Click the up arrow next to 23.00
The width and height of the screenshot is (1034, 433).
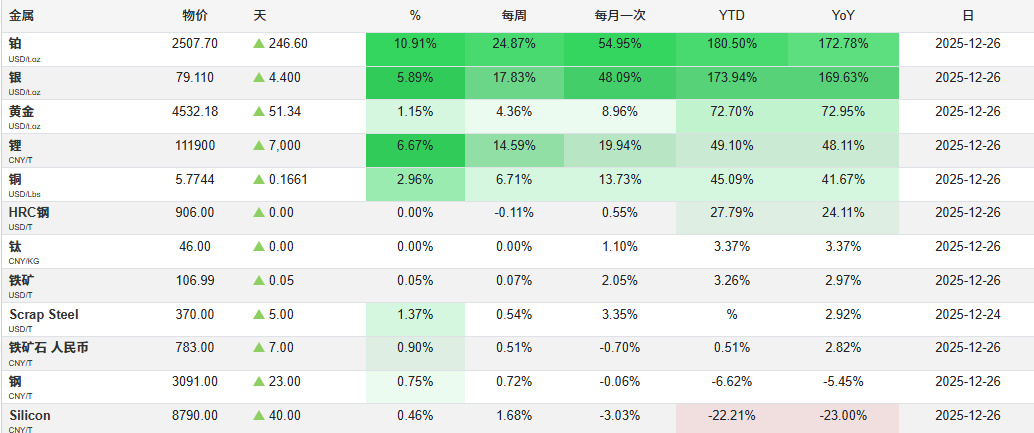click(x=259, y=382)
